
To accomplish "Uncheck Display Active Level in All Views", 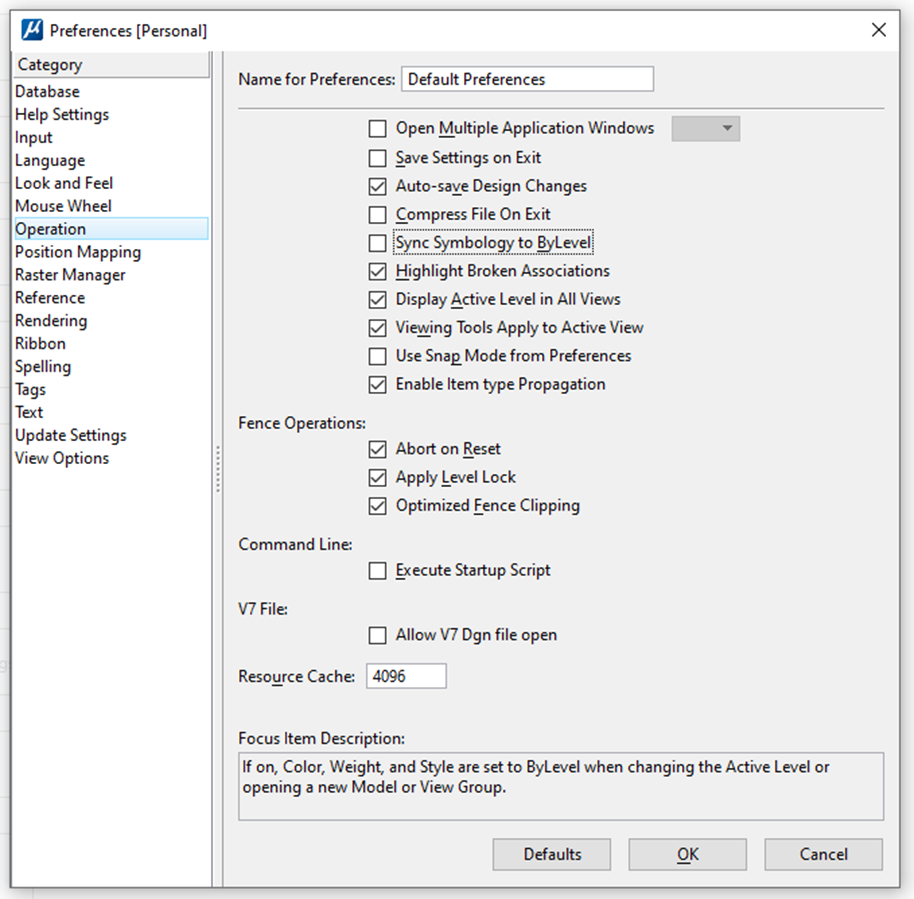I will click(377, 300).
